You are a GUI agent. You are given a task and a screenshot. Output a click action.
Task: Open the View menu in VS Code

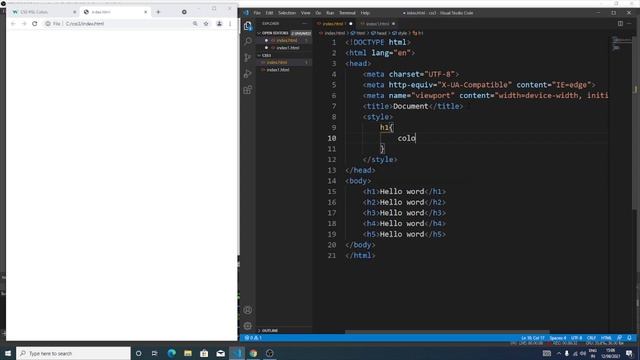coord(305,13)
